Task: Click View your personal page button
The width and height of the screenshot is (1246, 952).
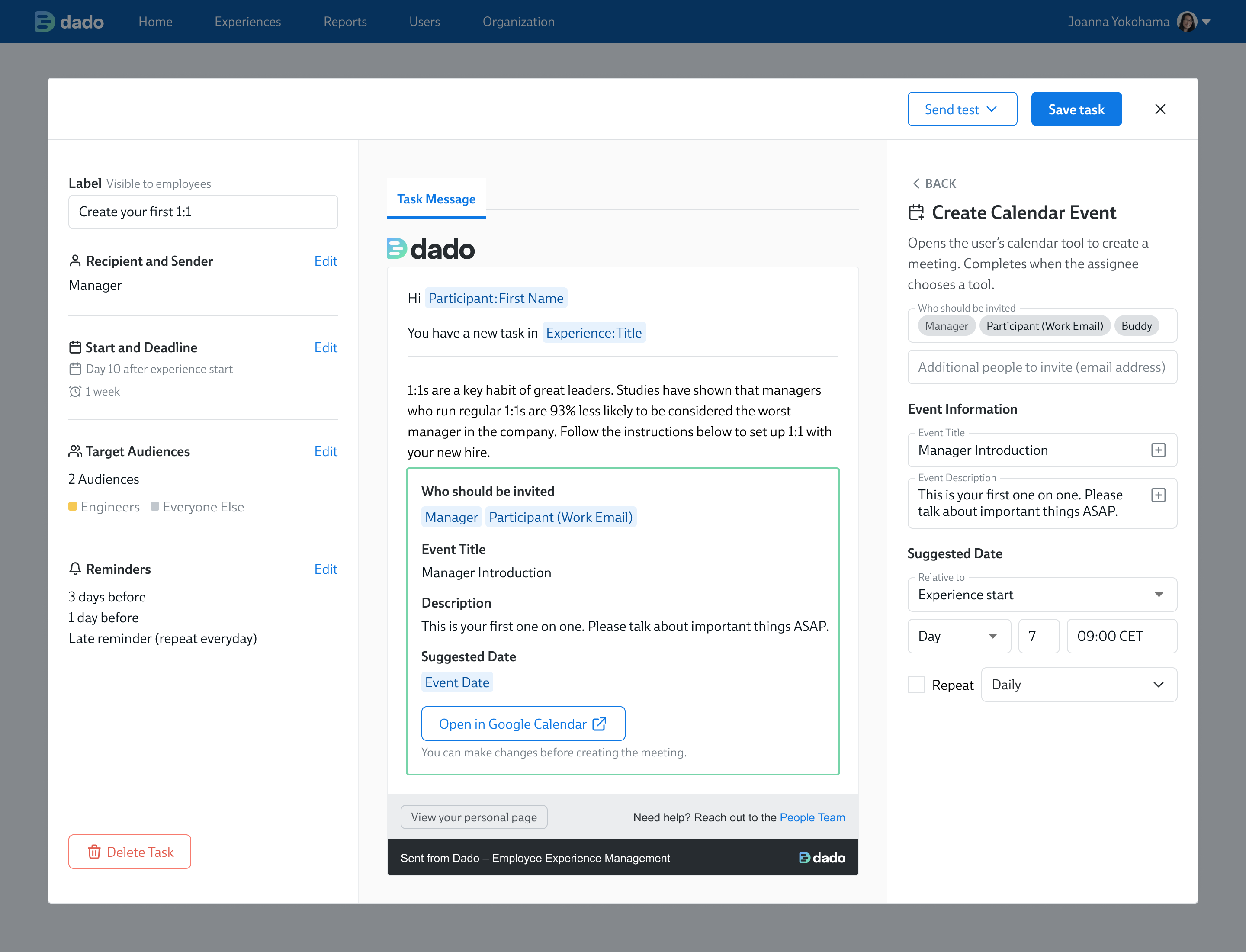Action: [474, 817]
